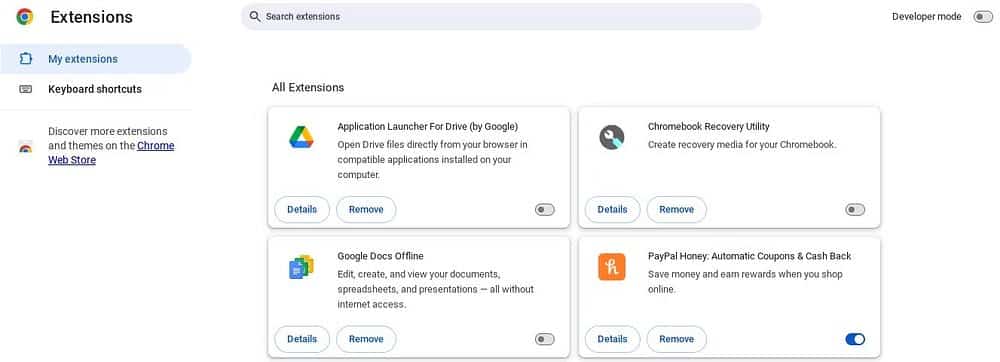Click the Keyboard shortcuts keyboard icon
1000x362 pixels.
point(26,89)
